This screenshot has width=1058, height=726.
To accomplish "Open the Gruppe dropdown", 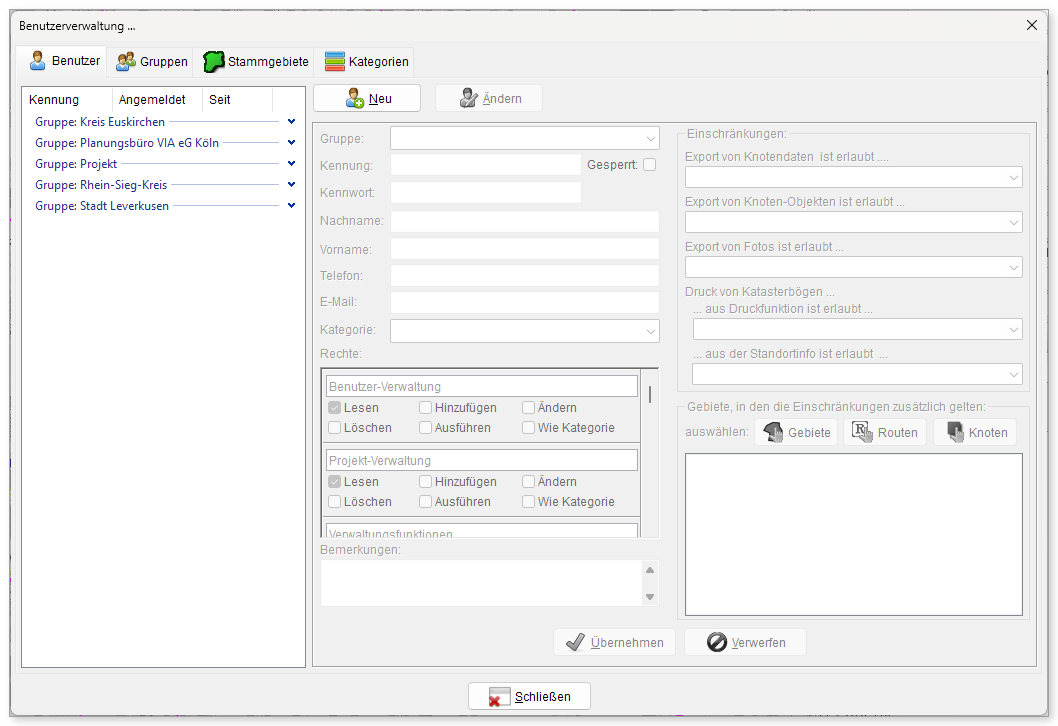I will [524, 138].
